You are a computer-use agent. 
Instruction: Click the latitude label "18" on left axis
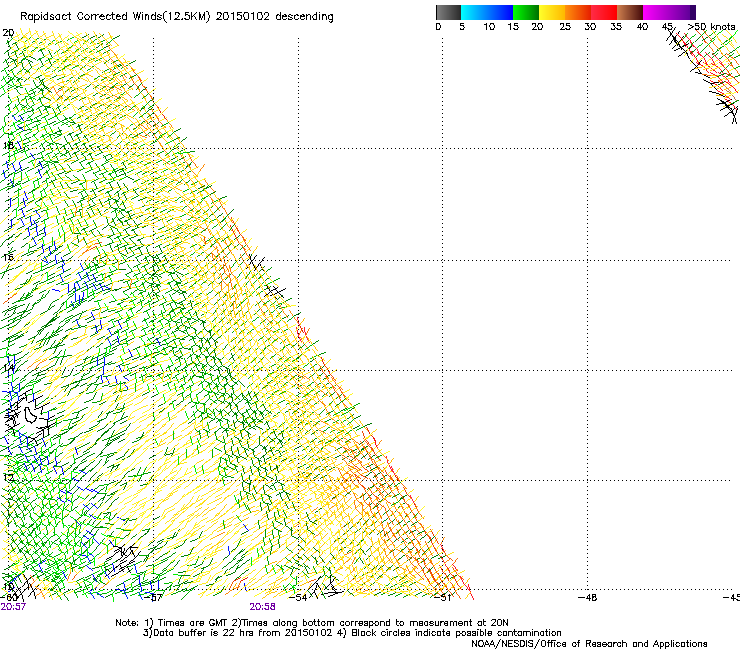8,145
